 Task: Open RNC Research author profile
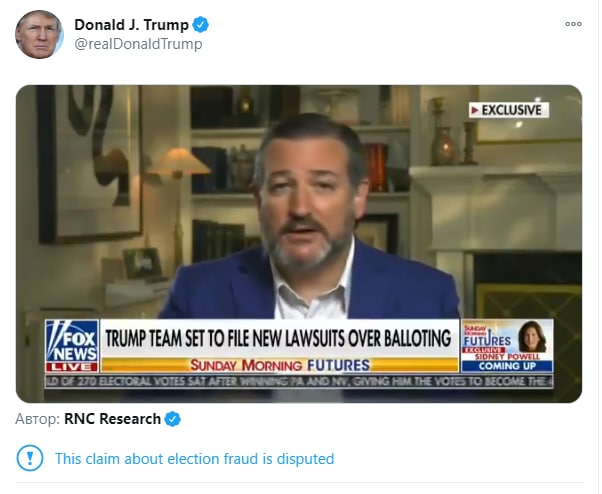[x=112, y=419]
